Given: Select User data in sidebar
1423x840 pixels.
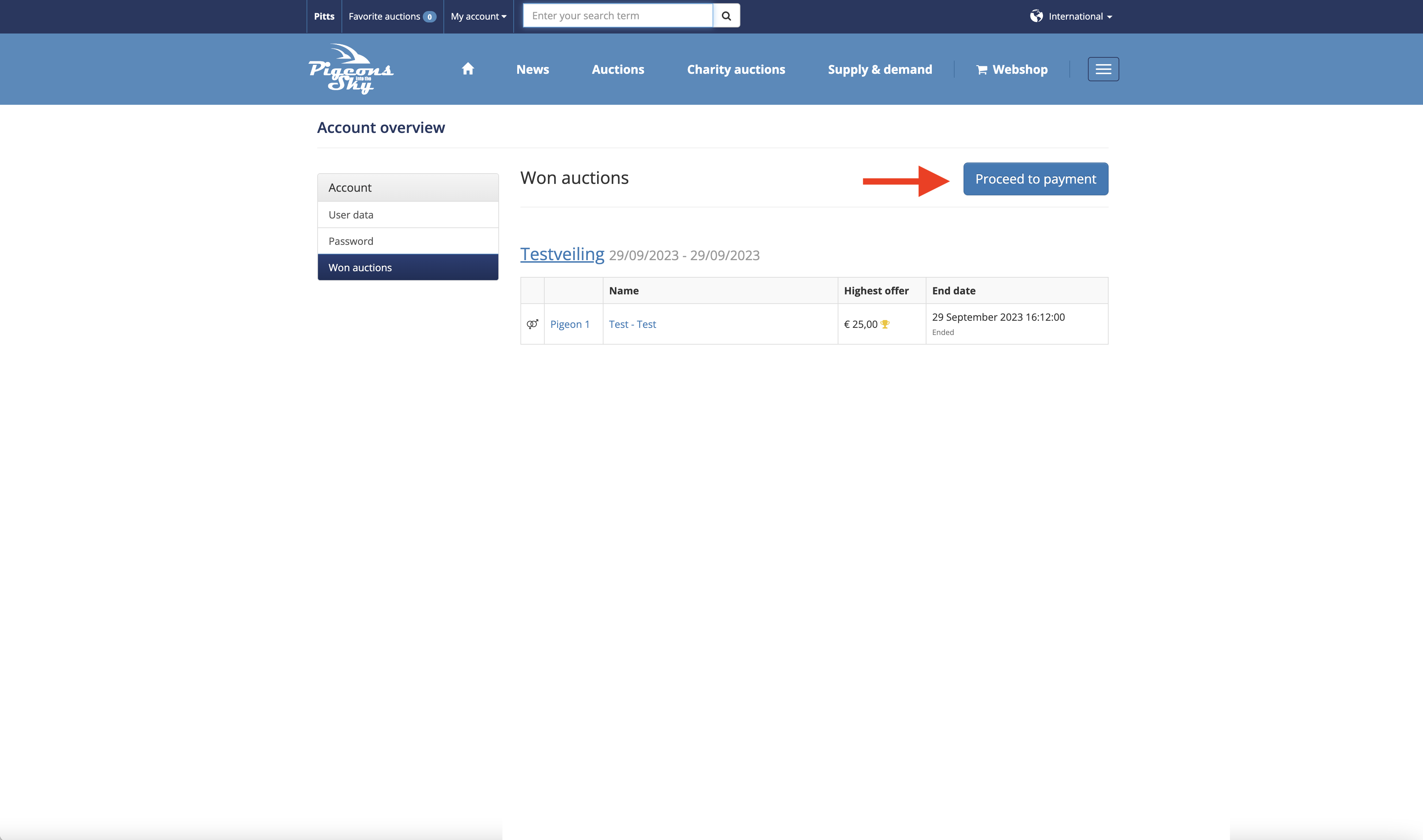Looking at the screenshot, I should point(407,215).
